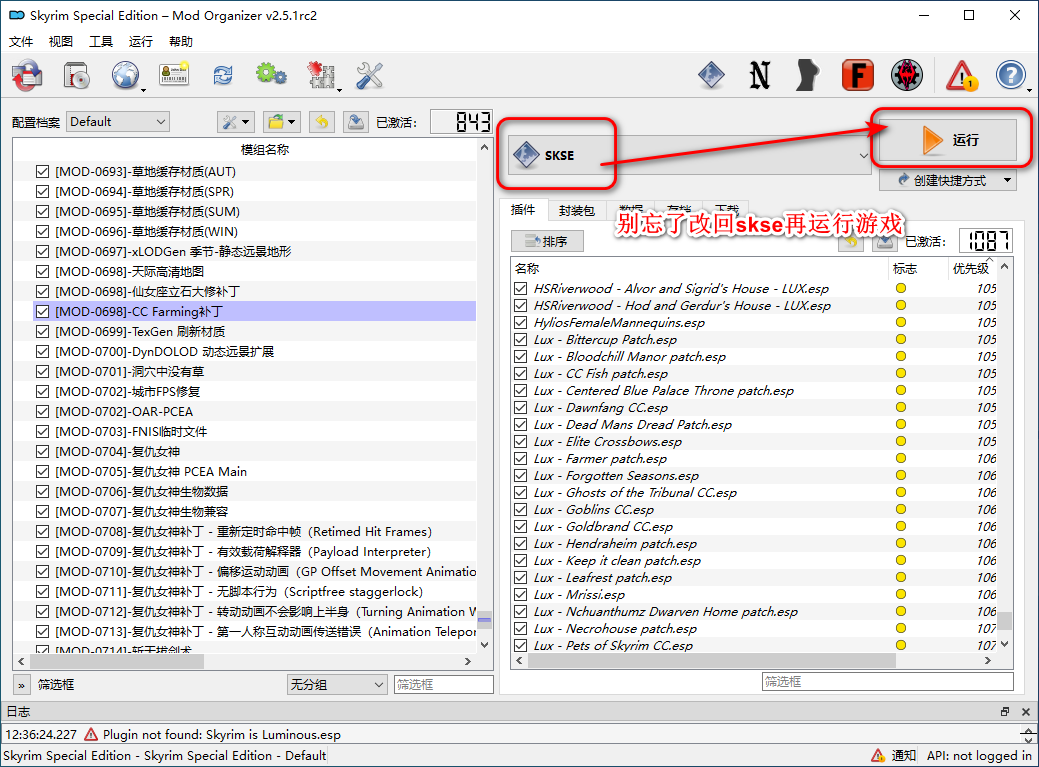Click the 排序 sort plugins button
1039x767 pixels.
(546, 242)
